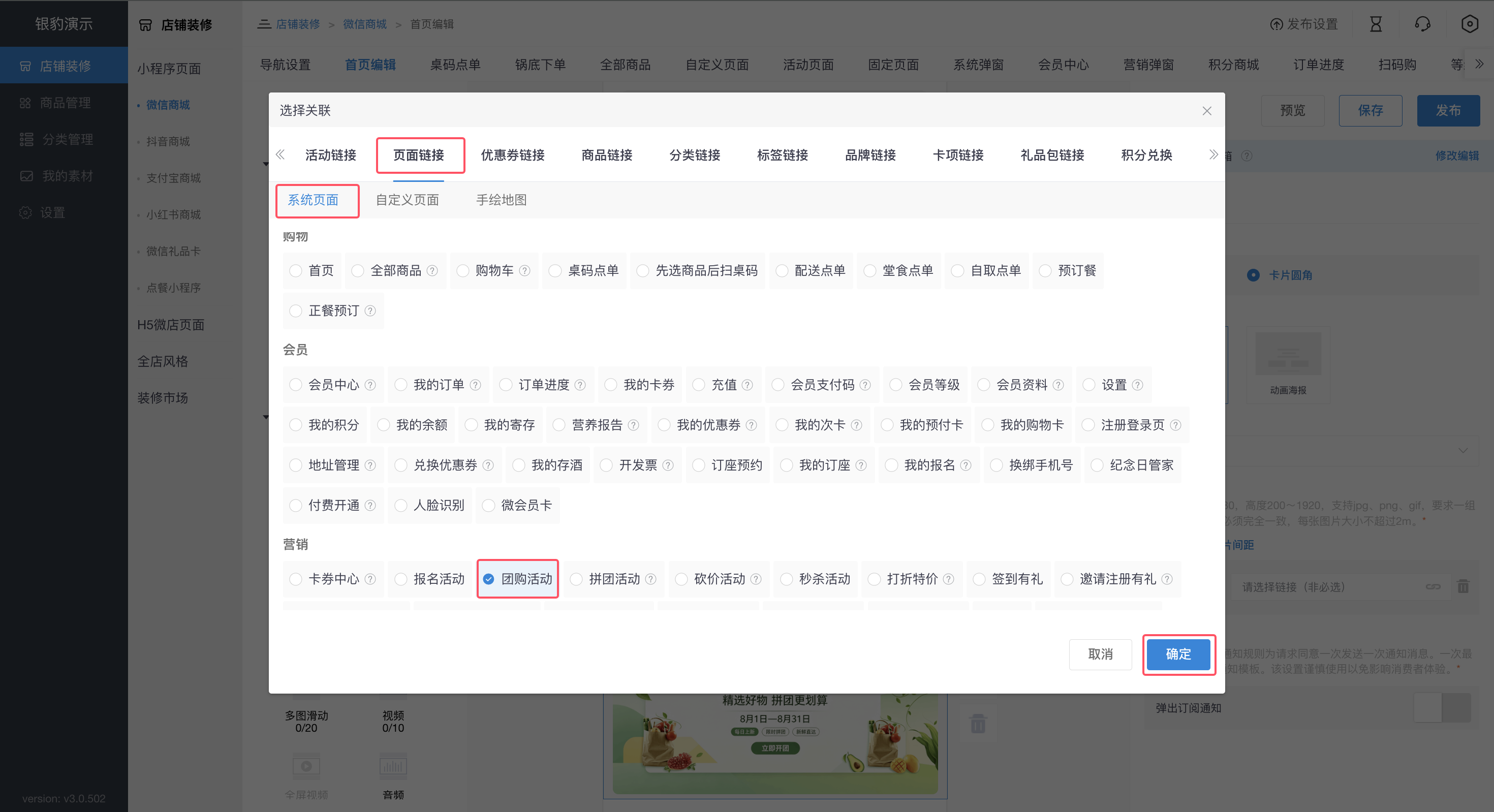Click the help icon next to 邀请注册有礼

(1167, 579)
